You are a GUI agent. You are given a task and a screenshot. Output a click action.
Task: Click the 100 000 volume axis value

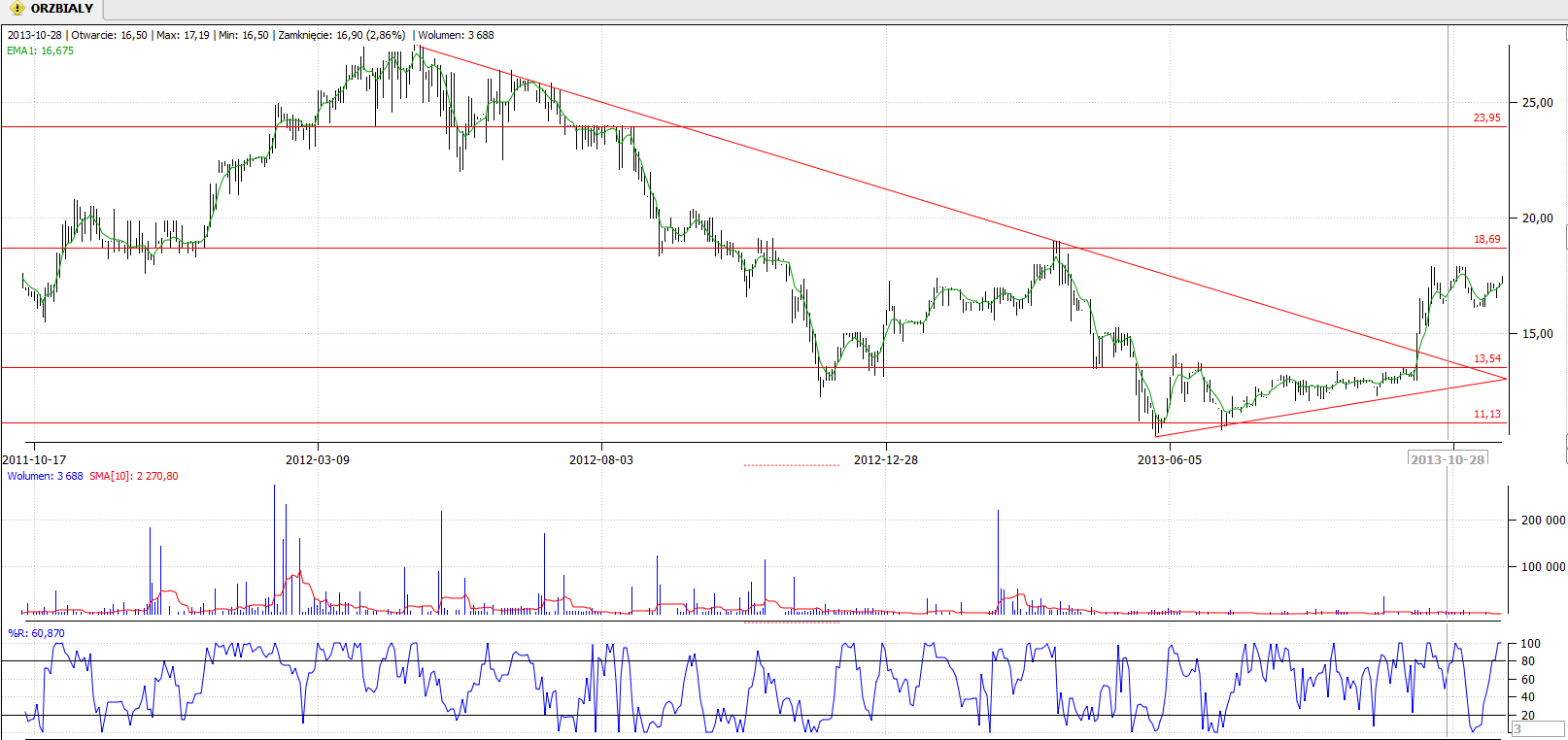point(1543,566)
